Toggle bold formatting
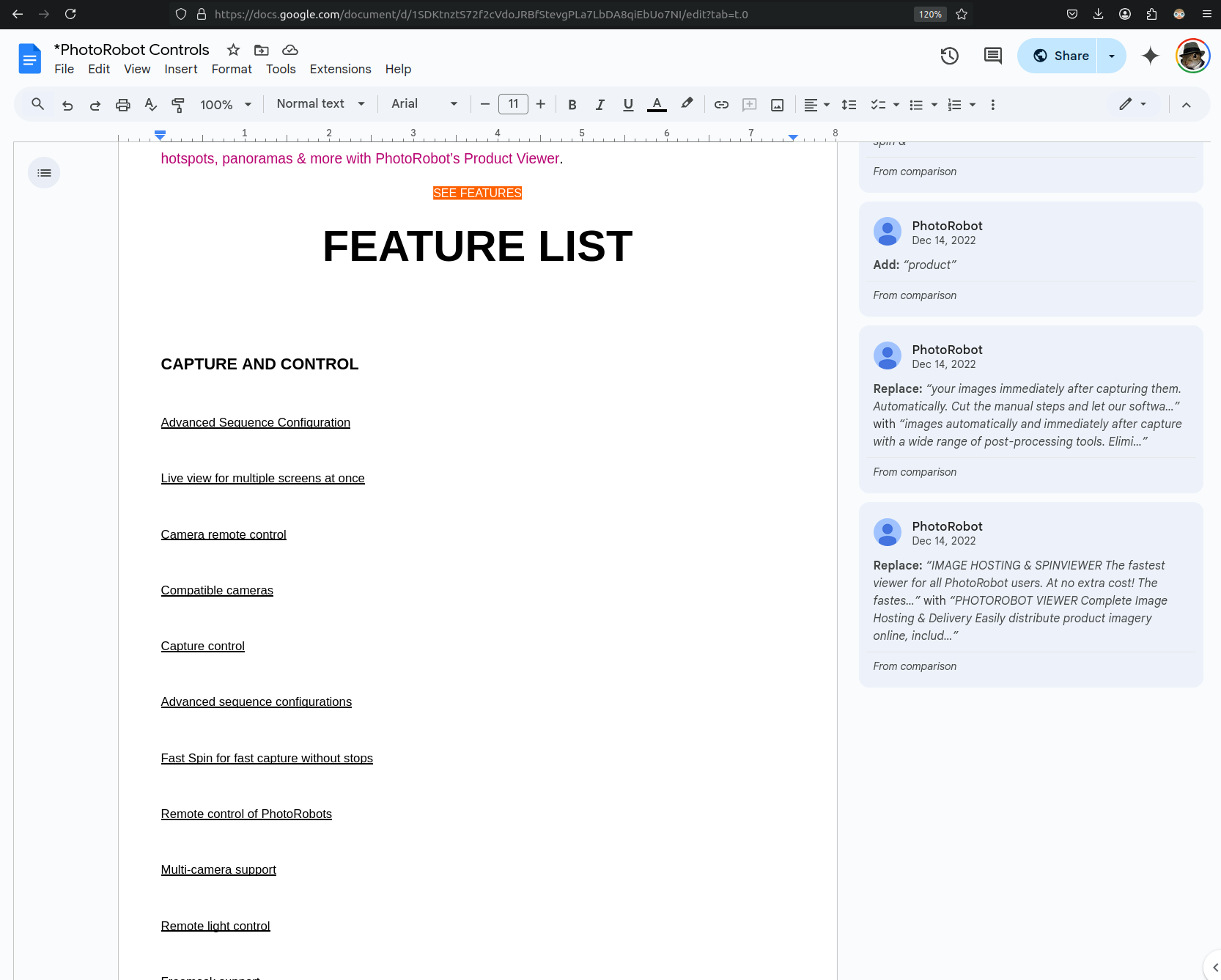This screenshot has height=980, width=1221. click(572, 105)
